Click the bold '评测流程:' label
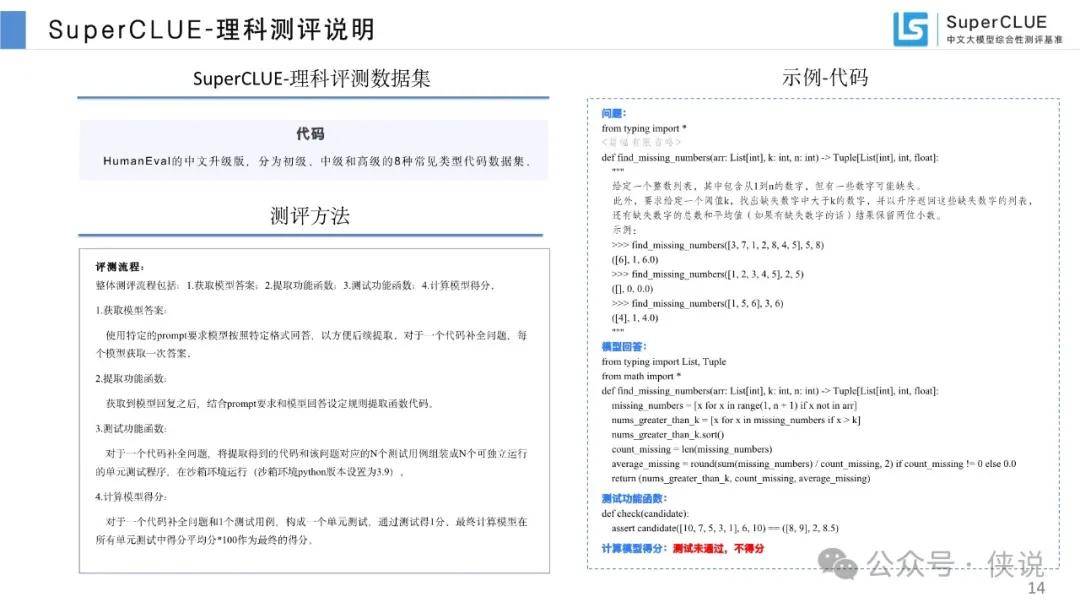 pos(120,266)
